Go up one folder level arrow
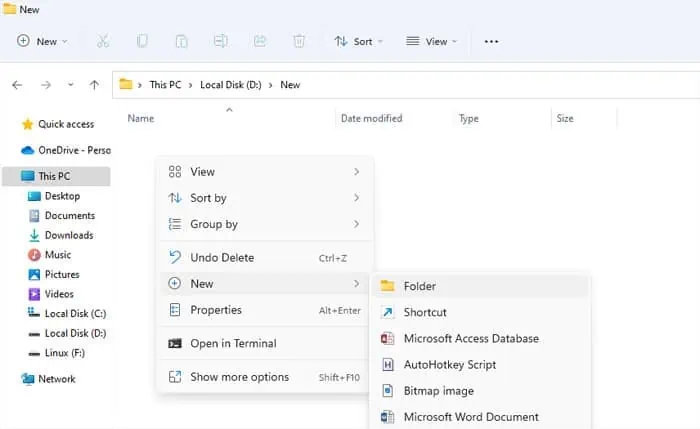The height and width of the screenshot is (429, 700). [94, 85]
